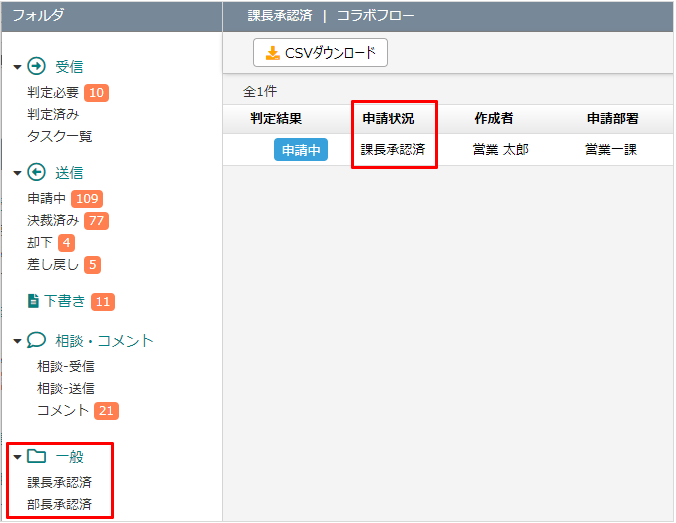Click the 課長承認済 cell in the row

pyautogui.click(x=393, y=150)
